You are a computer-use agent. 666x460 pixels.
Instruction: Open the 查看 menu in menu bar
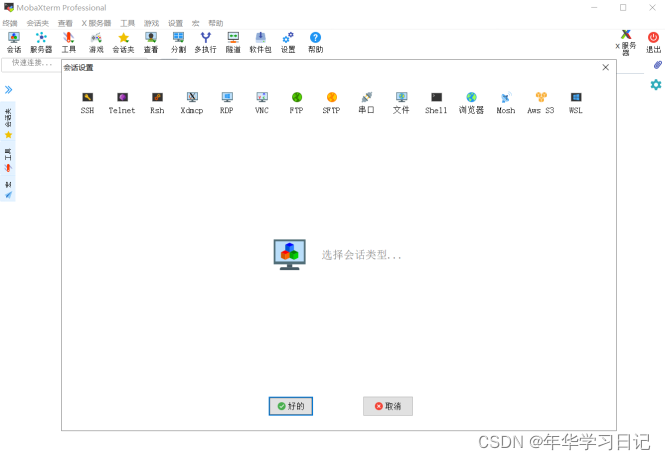pos(65,23)
